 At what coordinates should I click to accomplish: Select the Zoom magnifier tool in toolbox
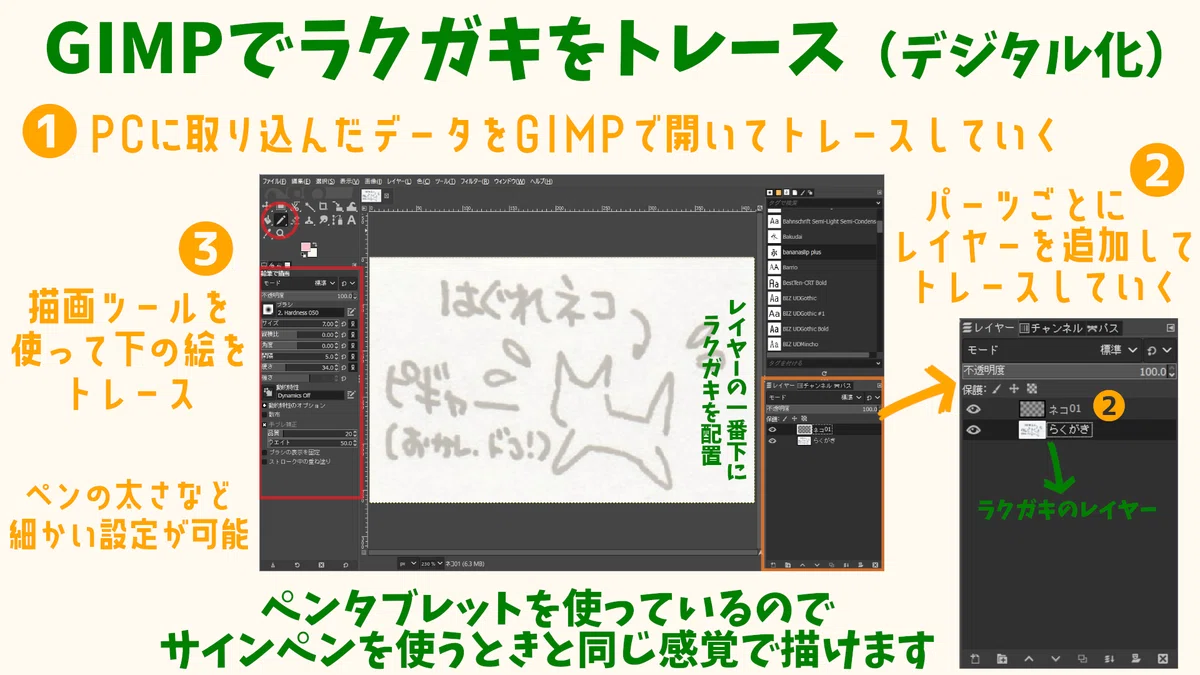tap(280, 232)
